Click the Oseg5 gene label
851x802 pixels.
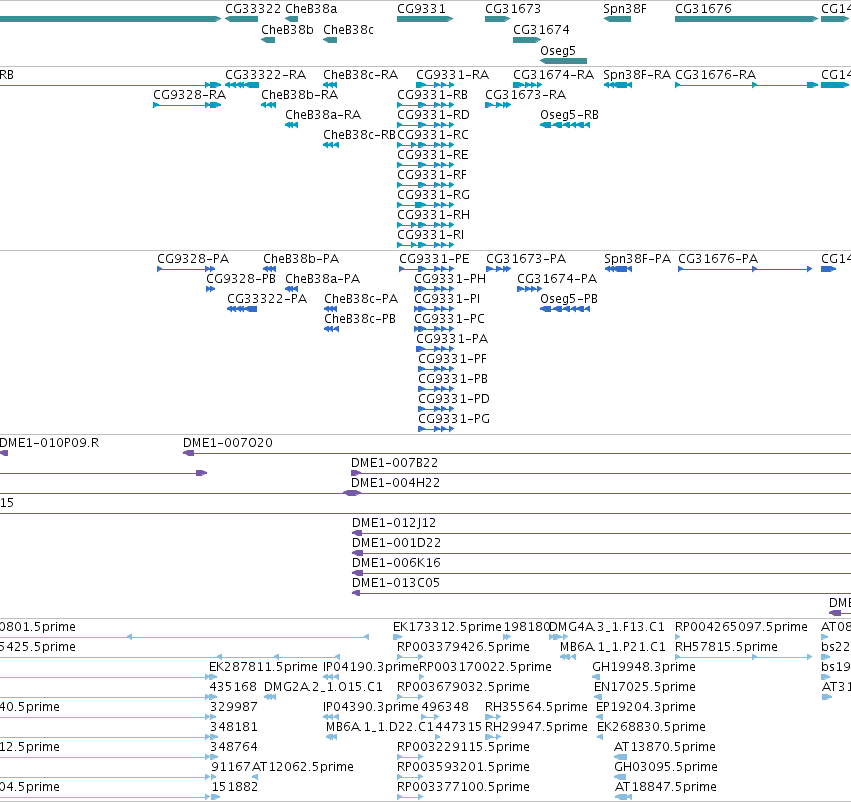558,51
